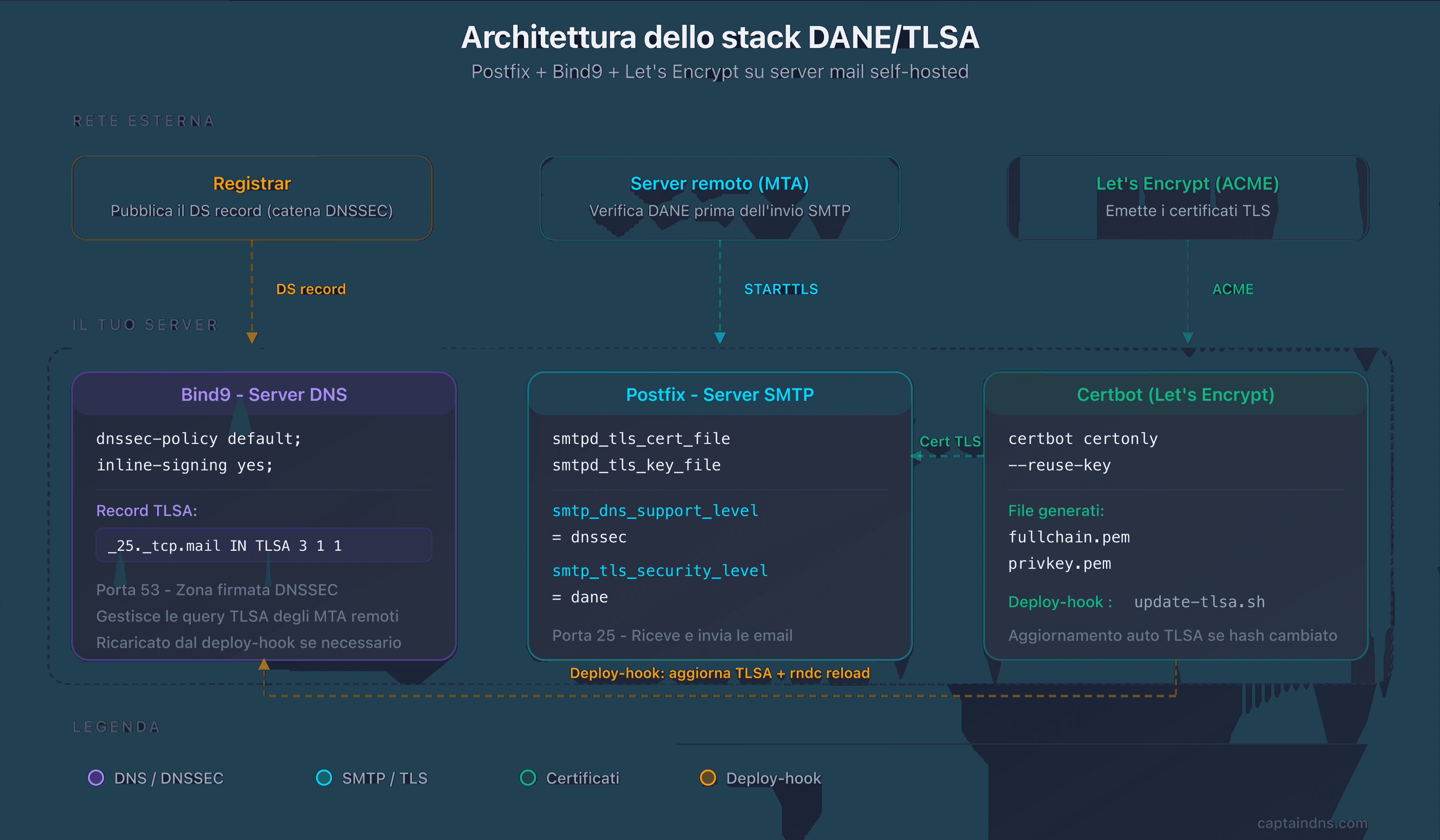The image size is (1440, 840).
Task: Expand the Certbot (Let's Encrypt) panel
Action: [1176, 394]
